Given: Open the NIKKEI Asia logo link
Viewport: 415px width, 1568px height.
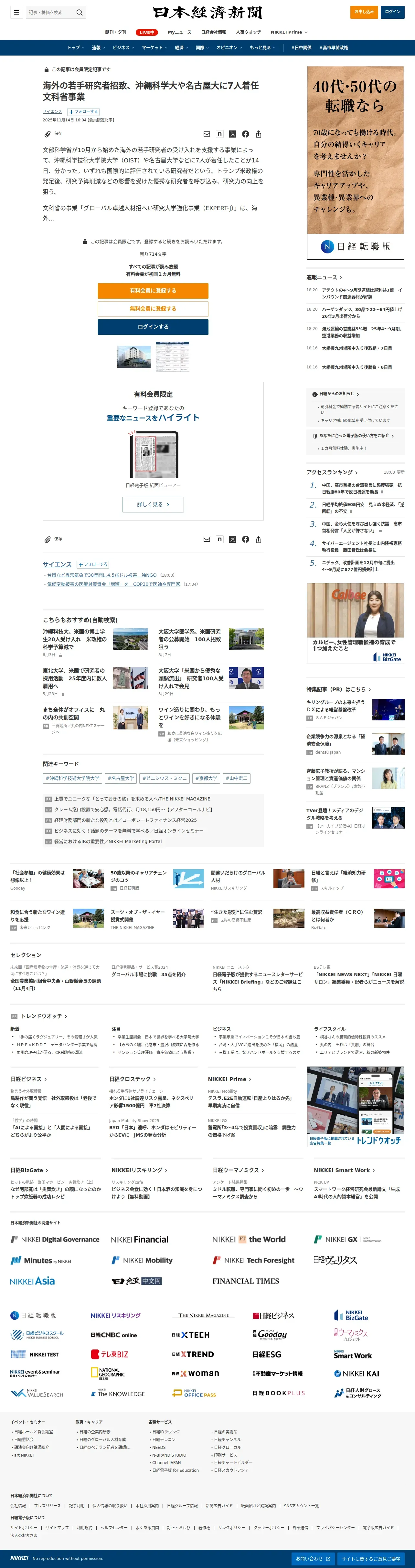Looking at the screenshot, I should click(x=32, y=1281).
